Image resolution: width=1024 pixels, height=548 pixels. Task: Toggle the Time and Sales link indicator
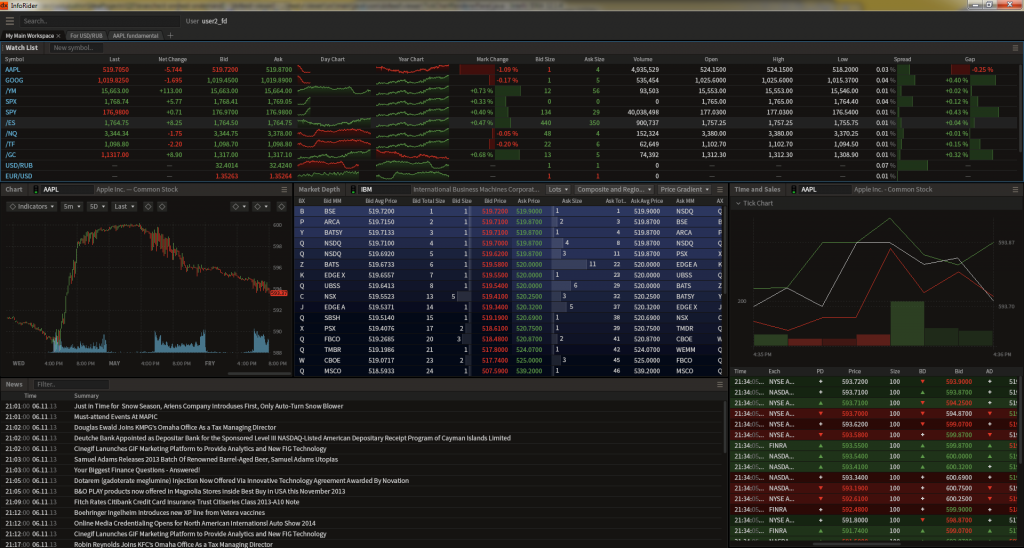(794, 188)
